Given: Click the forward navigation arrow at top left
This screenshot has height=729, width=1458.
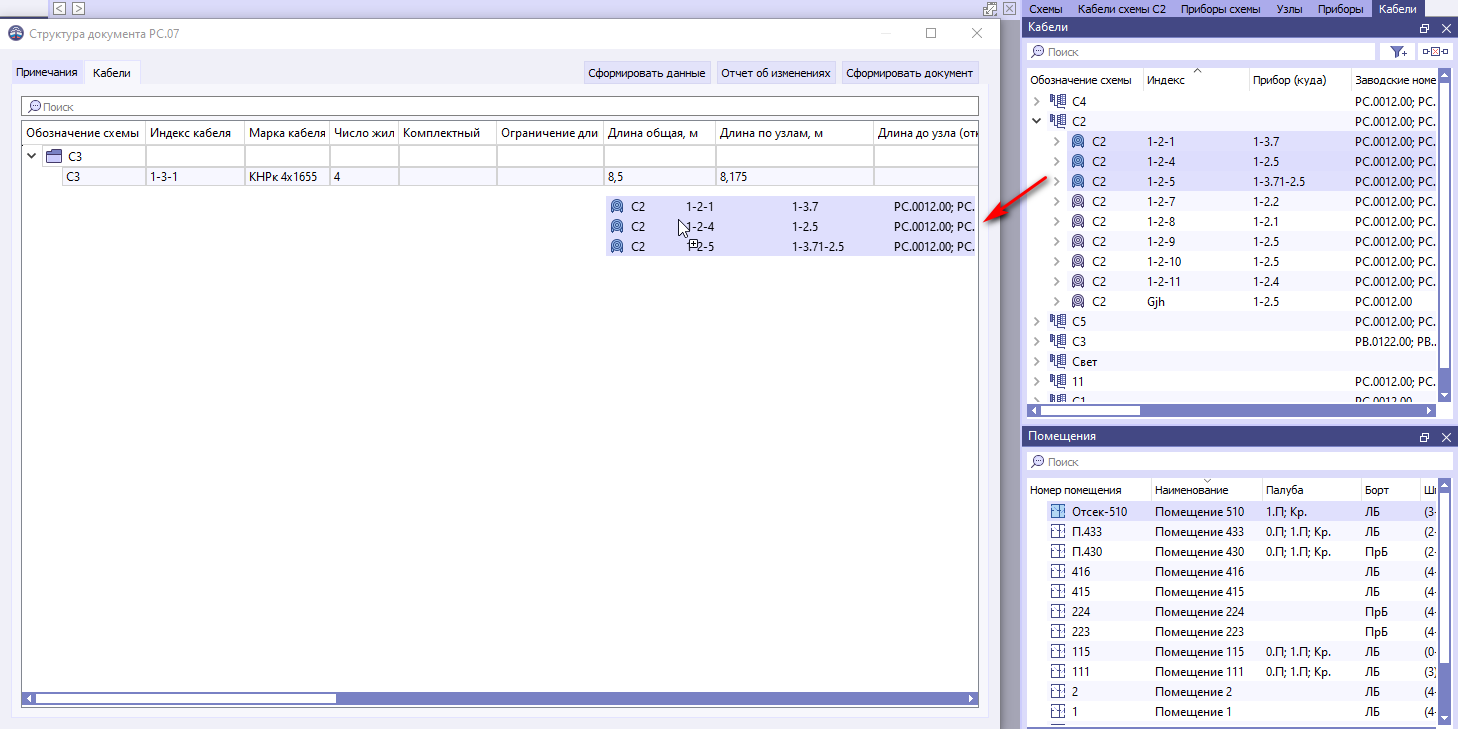Looking at the screenshot, I should (x=78, y=8).
